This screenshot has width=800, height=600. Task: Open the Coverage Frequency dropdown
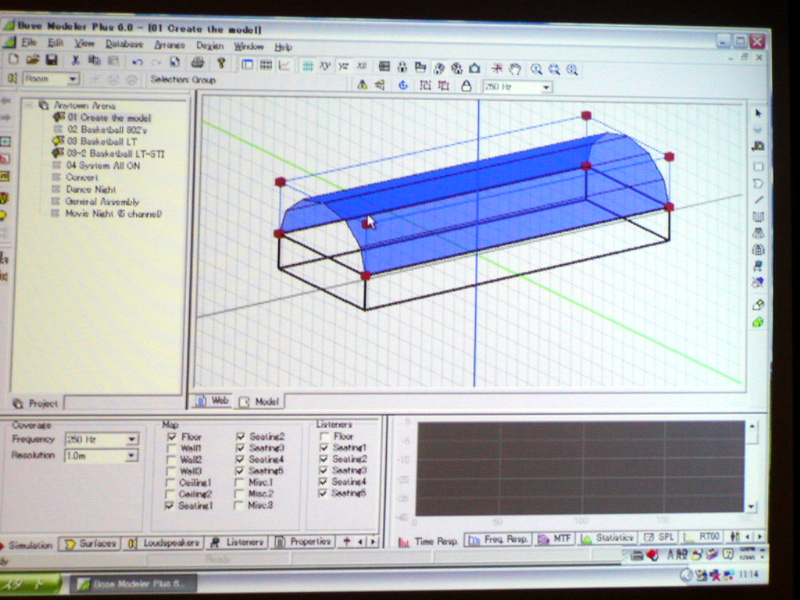tap(132, 439)
